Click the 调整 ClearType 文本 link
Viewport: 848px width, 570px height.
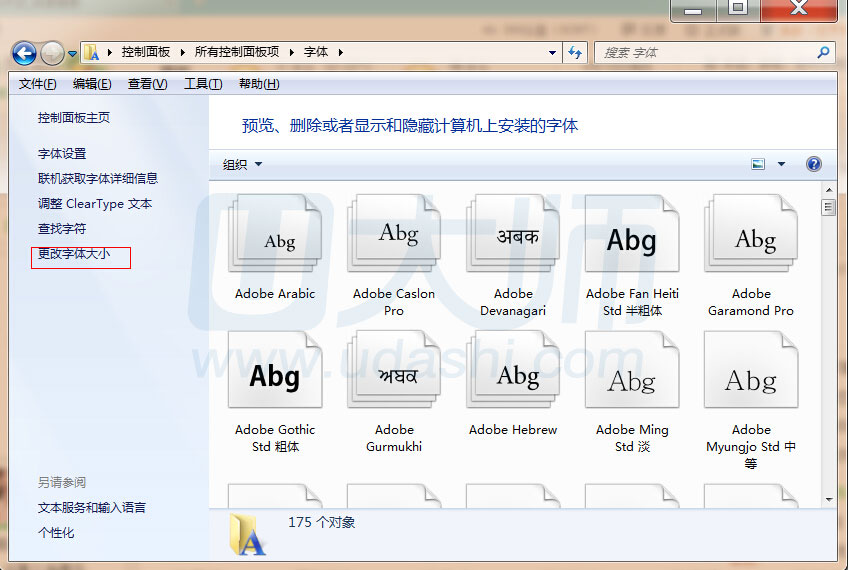click(95, 204)
